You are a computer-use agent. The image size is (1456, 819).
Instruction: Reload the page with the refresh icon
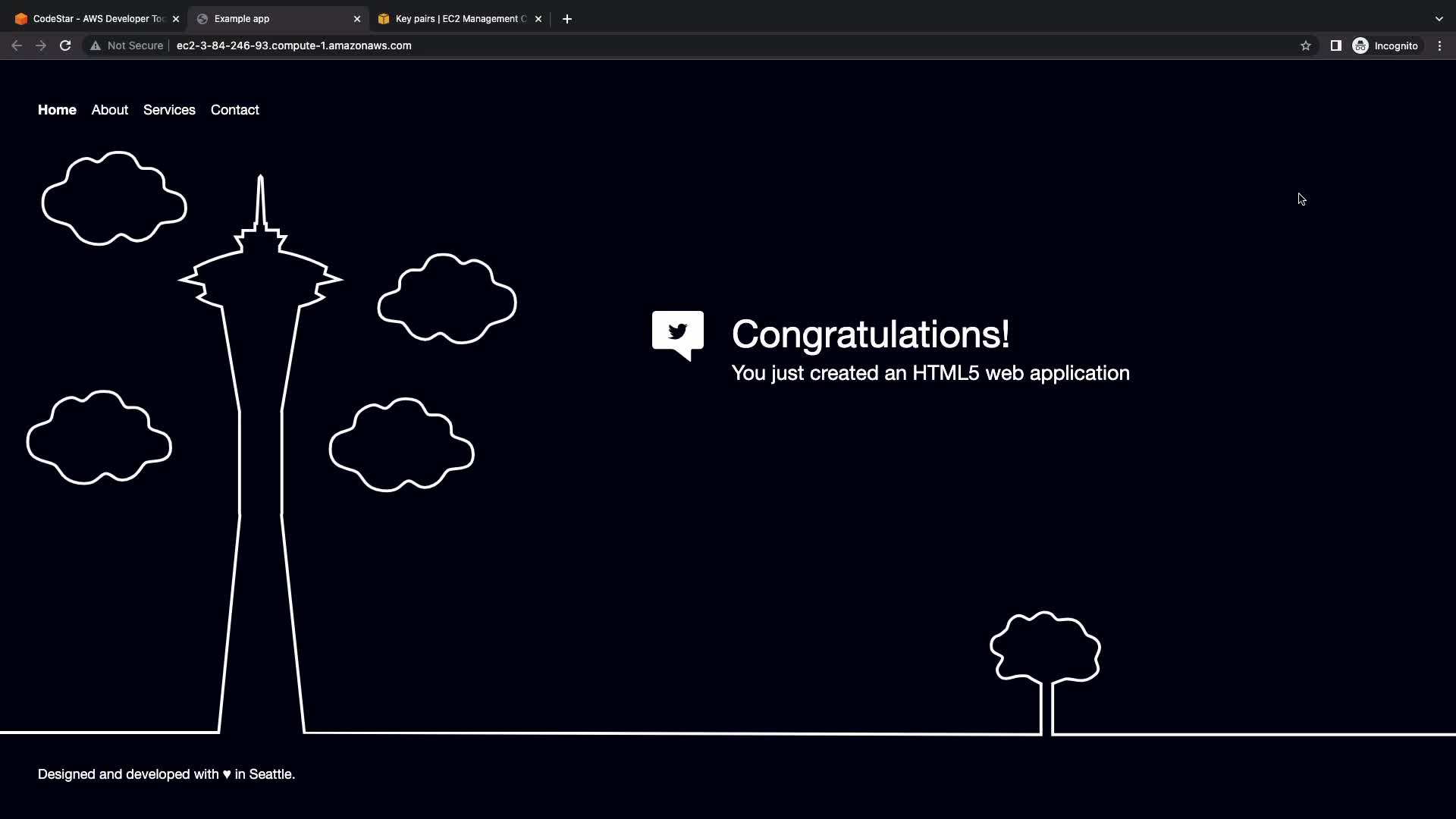65,45
